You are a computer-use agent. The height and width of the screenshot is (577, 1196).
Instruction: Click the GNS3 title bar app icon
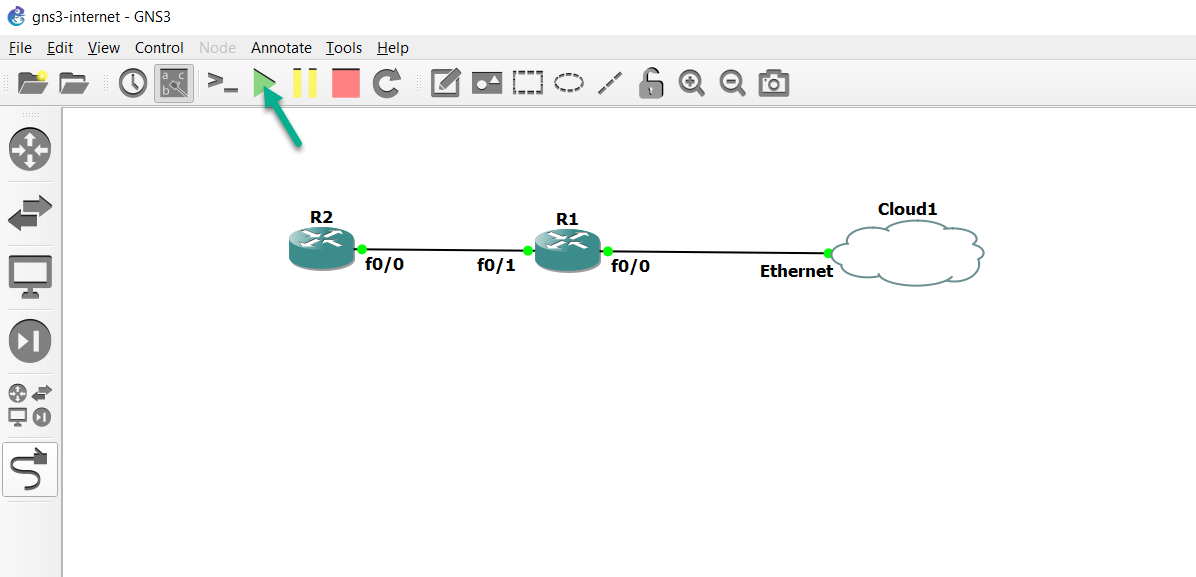click(x=16, y=16)
